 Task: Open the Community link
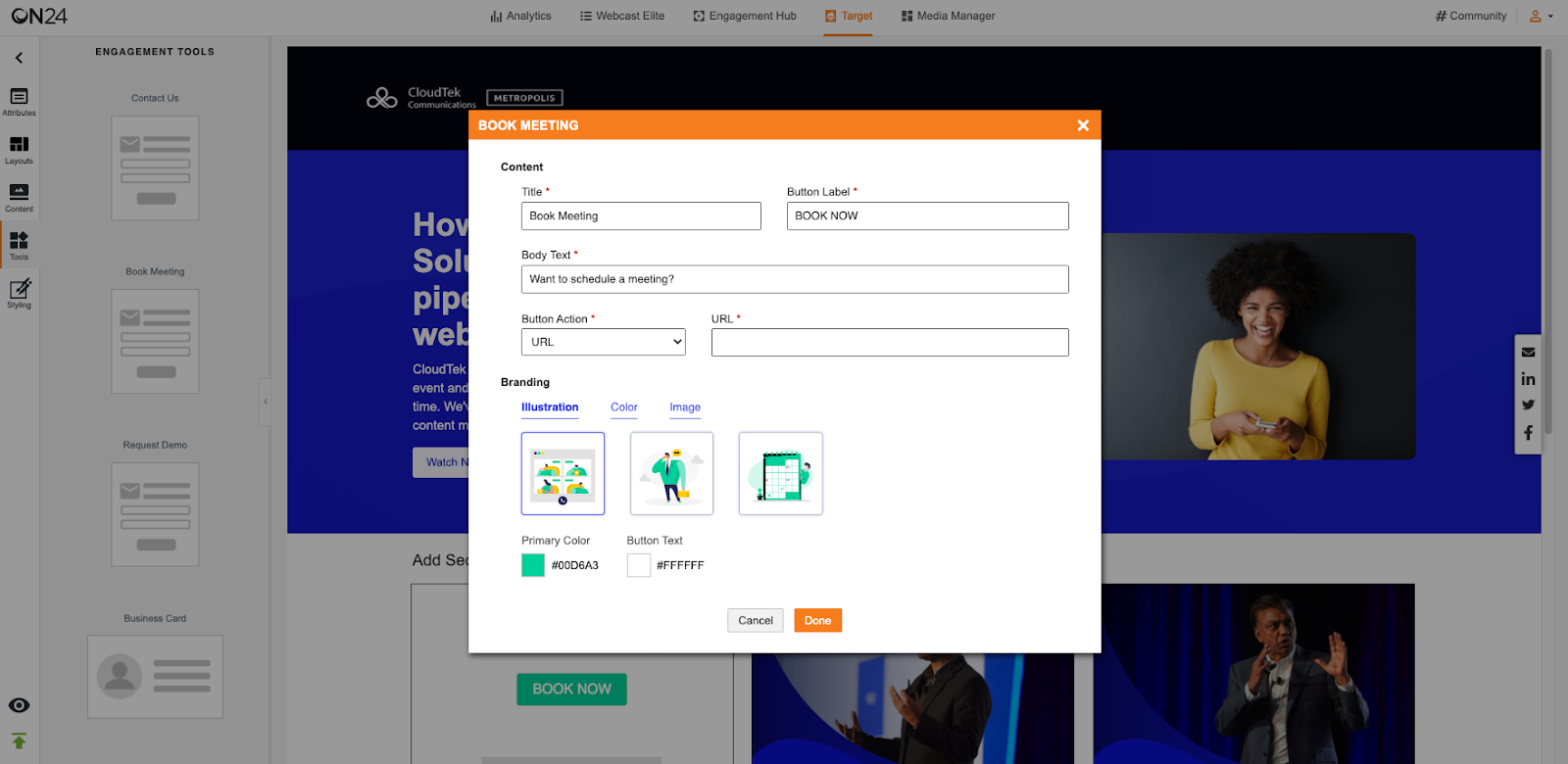1470,16
